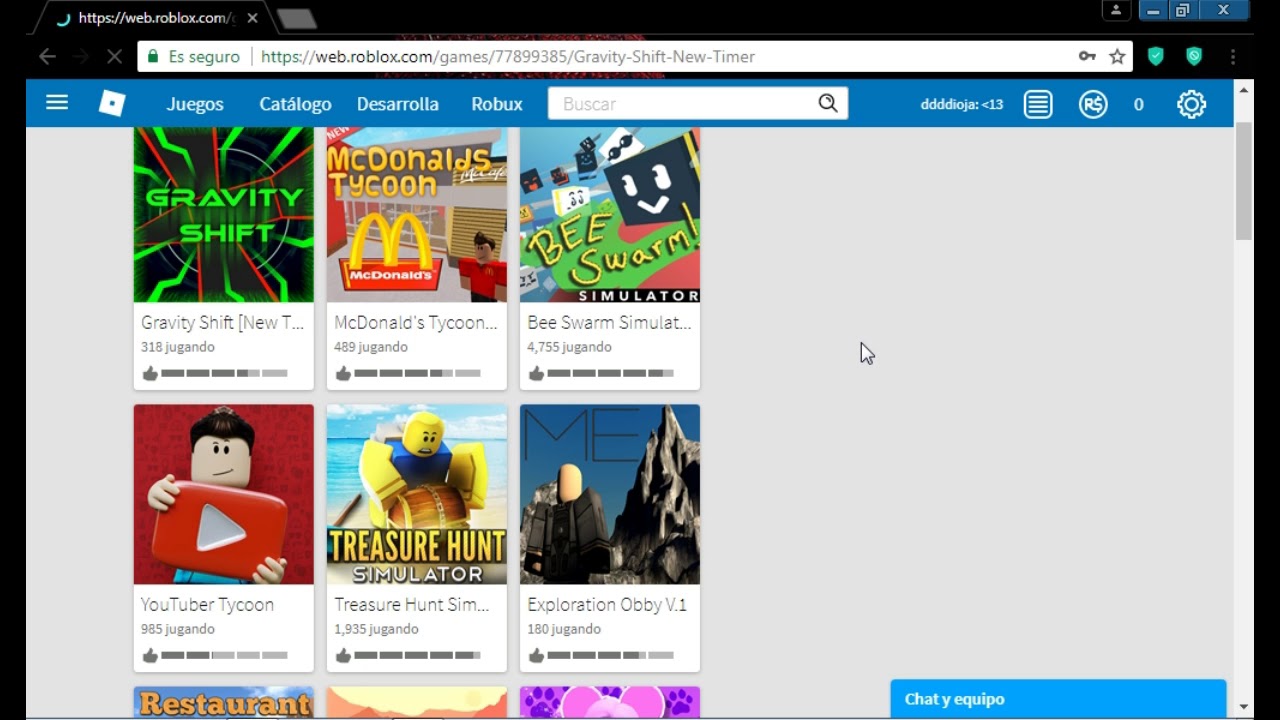The image size is (1280, 720).
Task: Open the Desarrolla menu item
Action: [398, 104]
